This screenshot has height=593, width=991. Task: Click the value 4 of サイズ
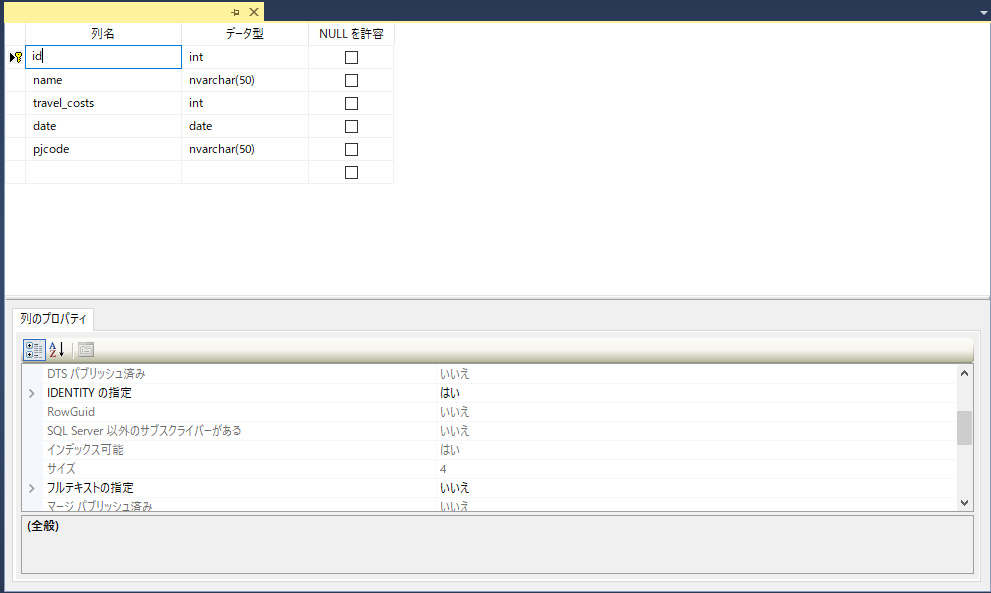[x=443, y=469]
